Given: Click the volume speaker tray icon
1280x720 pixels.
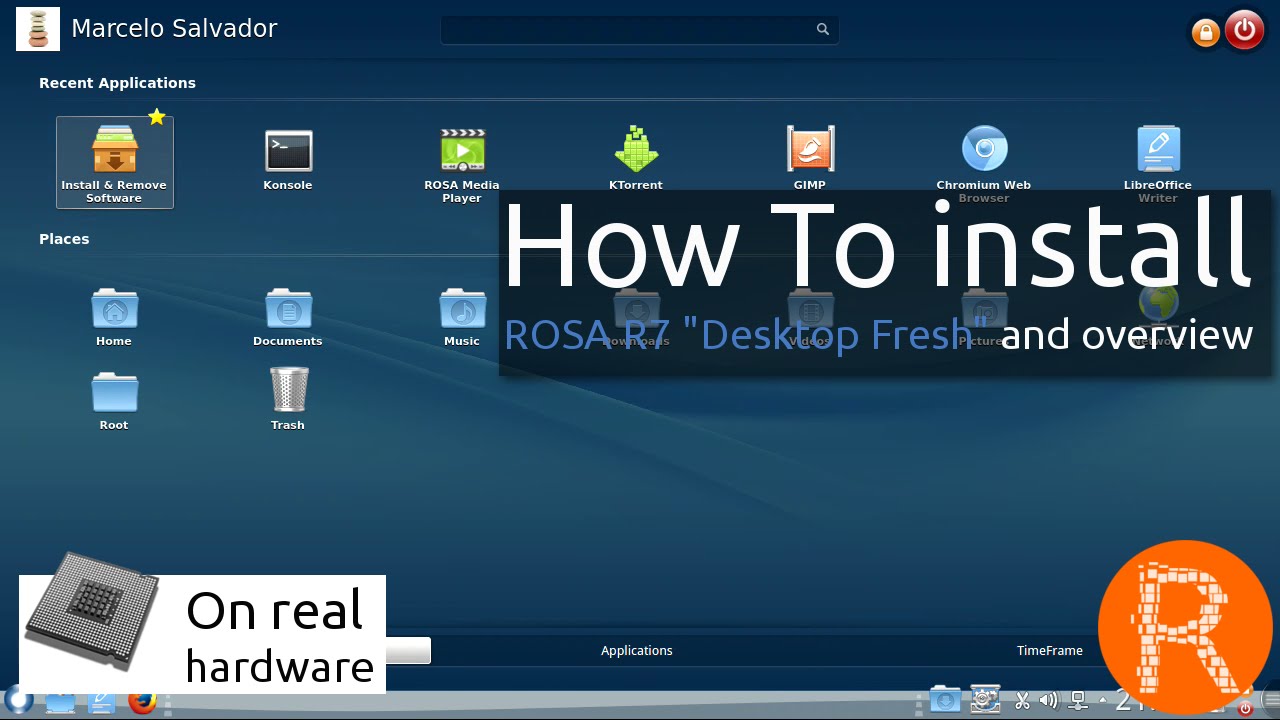Looking at the screenshot, I should pyautogui.click(x=1048, y=701).
